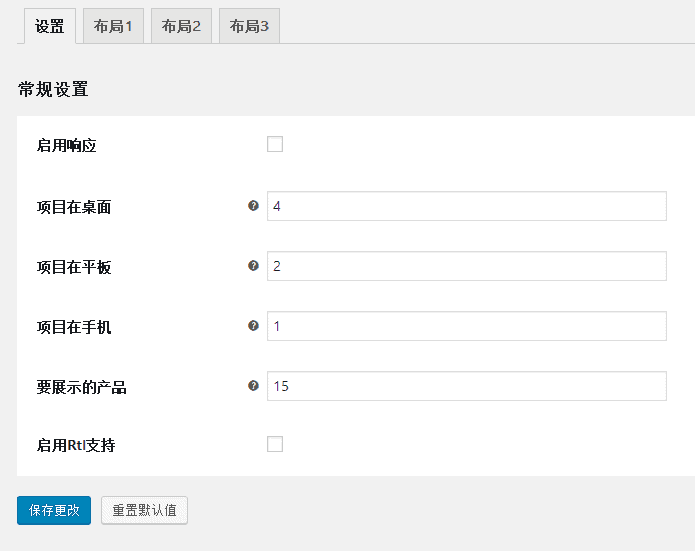Focus the 项目在手机 input field
Screen dimensions: 695x551
click(x=467, y=326)
